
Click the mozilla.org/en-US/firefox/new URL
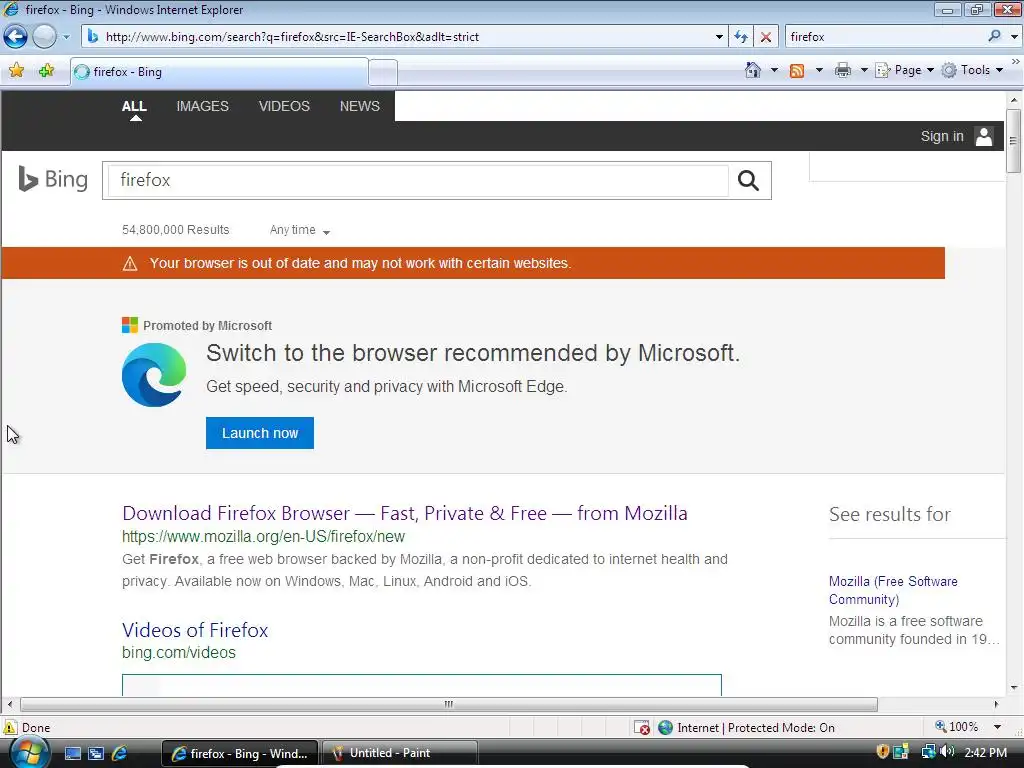click(x=263, y=537)
